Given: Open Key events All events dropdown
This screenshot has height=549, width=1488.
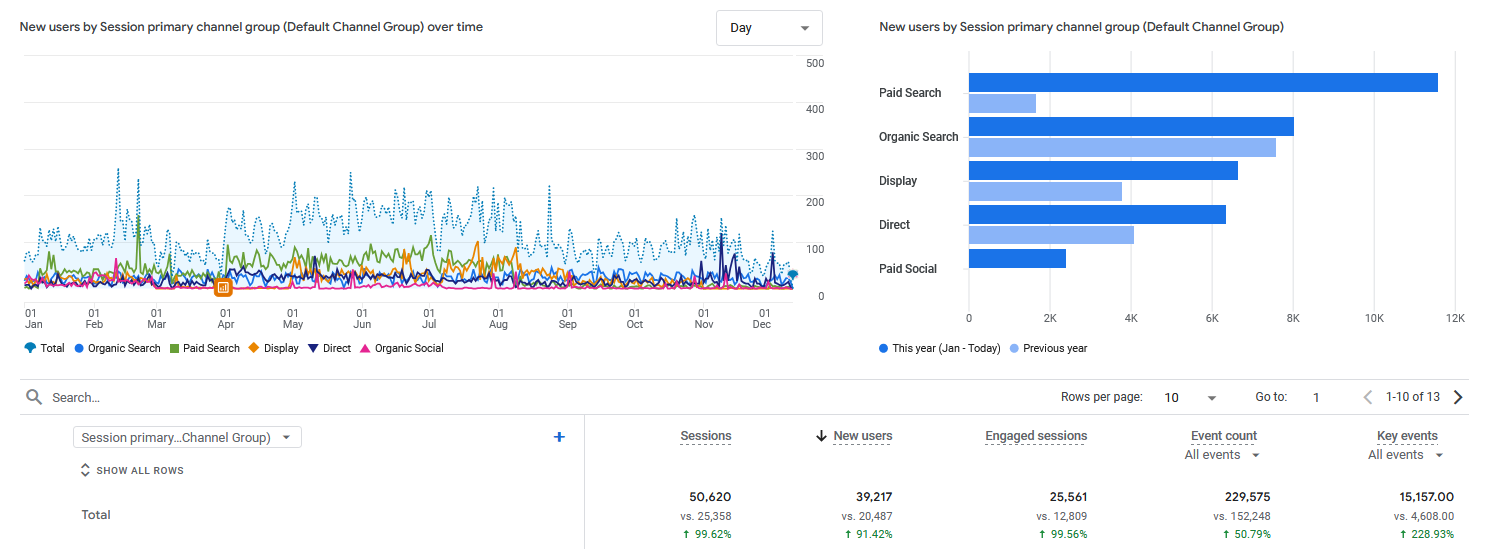Looking at the screenshot, I should (1405, 455).
